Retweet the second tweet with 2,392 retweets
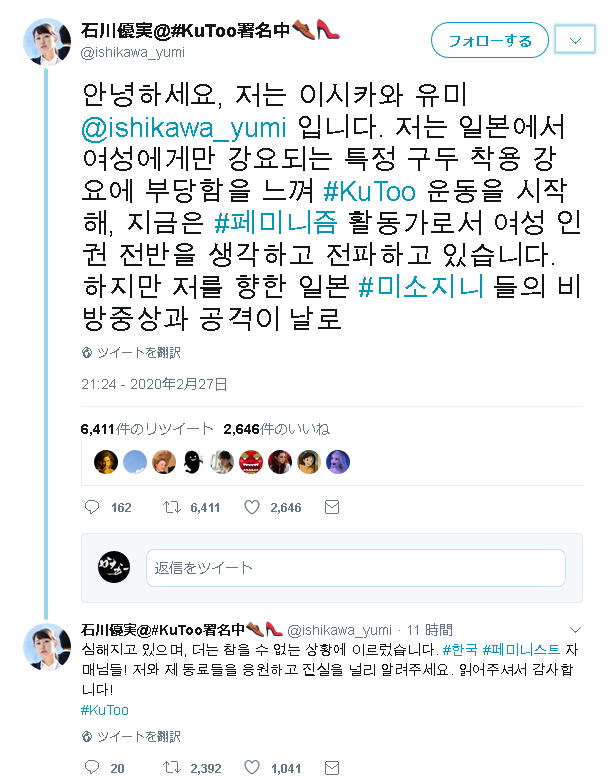Screen dimensions: 611x781 172,767
